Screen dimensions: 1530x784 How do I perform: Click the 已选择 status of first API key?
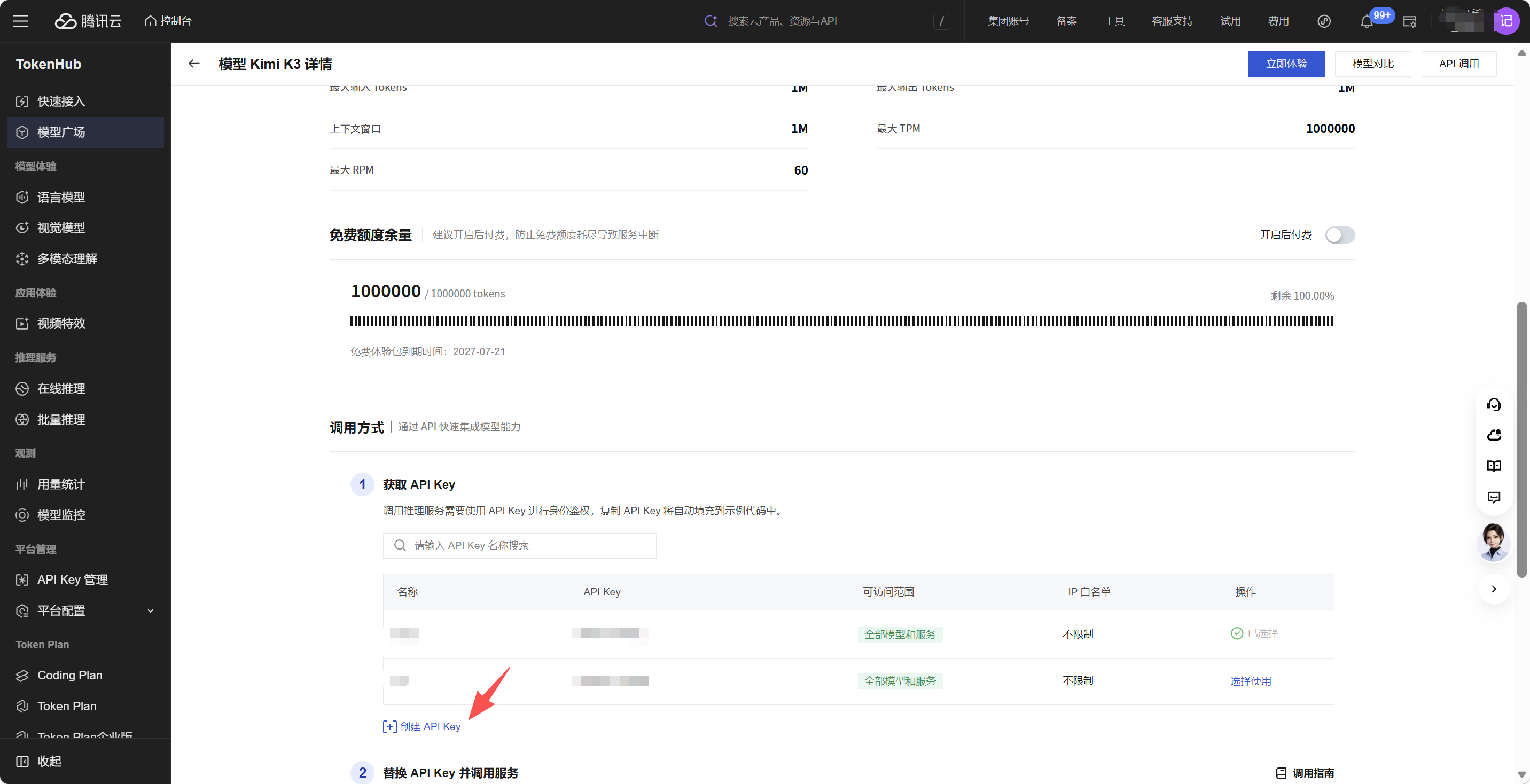pyautogui.click(x=1254, y=633)
